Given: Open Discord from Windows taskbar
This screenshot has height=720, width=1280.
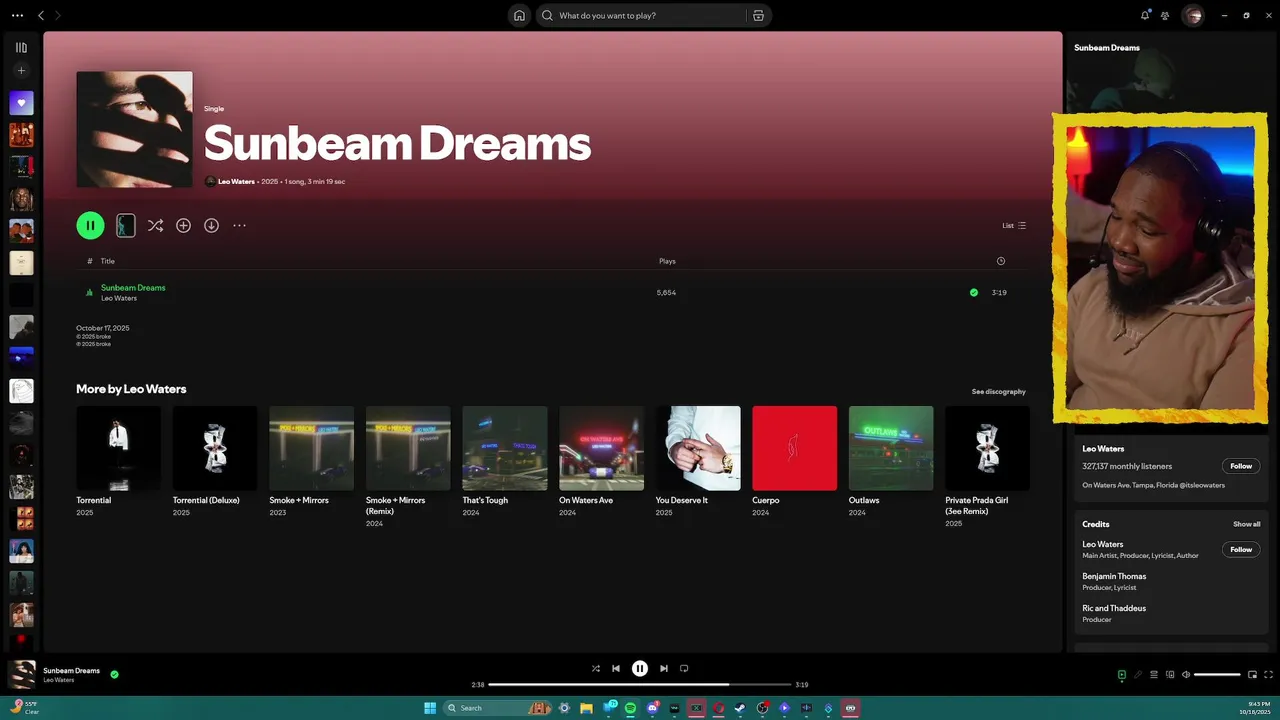Looking at the screenshot, I should 653,708.
